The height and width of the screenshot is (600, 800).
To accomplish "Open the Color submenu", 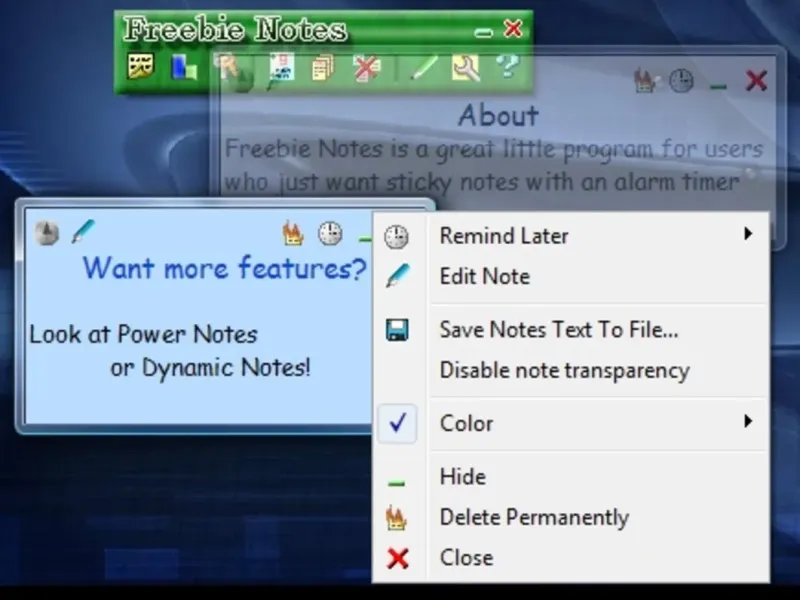I will pos(571,423).
